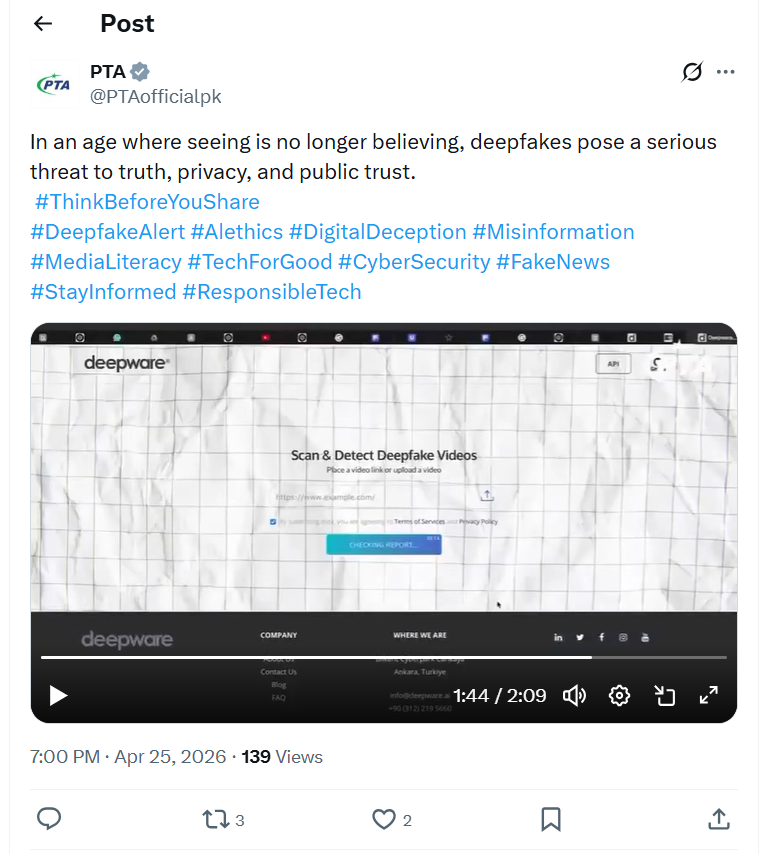This screenshot has height=854, width=777.
Task: Open the video settings gear
Action: (x=619, y=696)
